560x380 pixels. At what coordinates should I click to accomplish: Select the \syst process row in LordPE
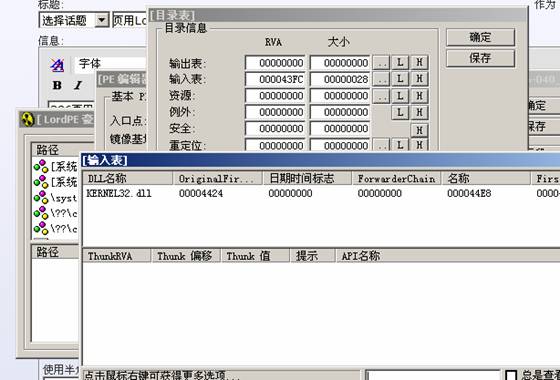pyautogui.click(x=55, y=198)
